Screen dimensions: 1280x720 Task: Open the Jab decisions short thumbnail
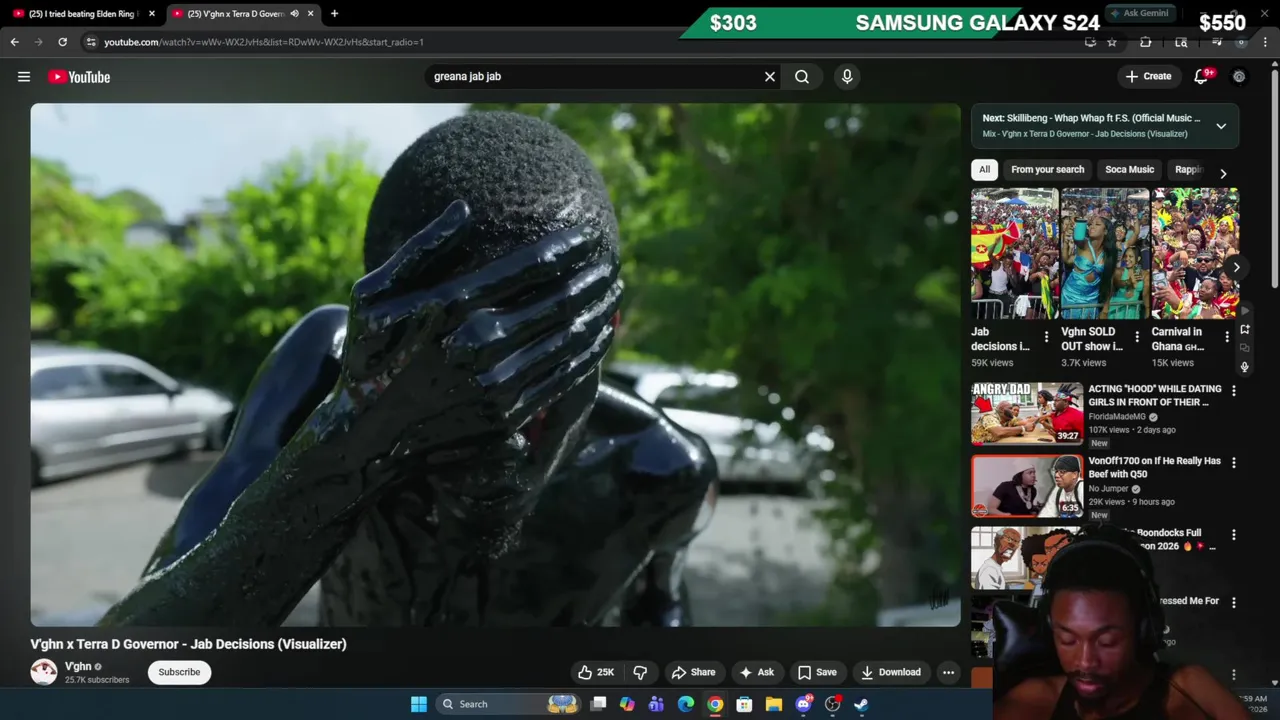(x=1014, y=254)
